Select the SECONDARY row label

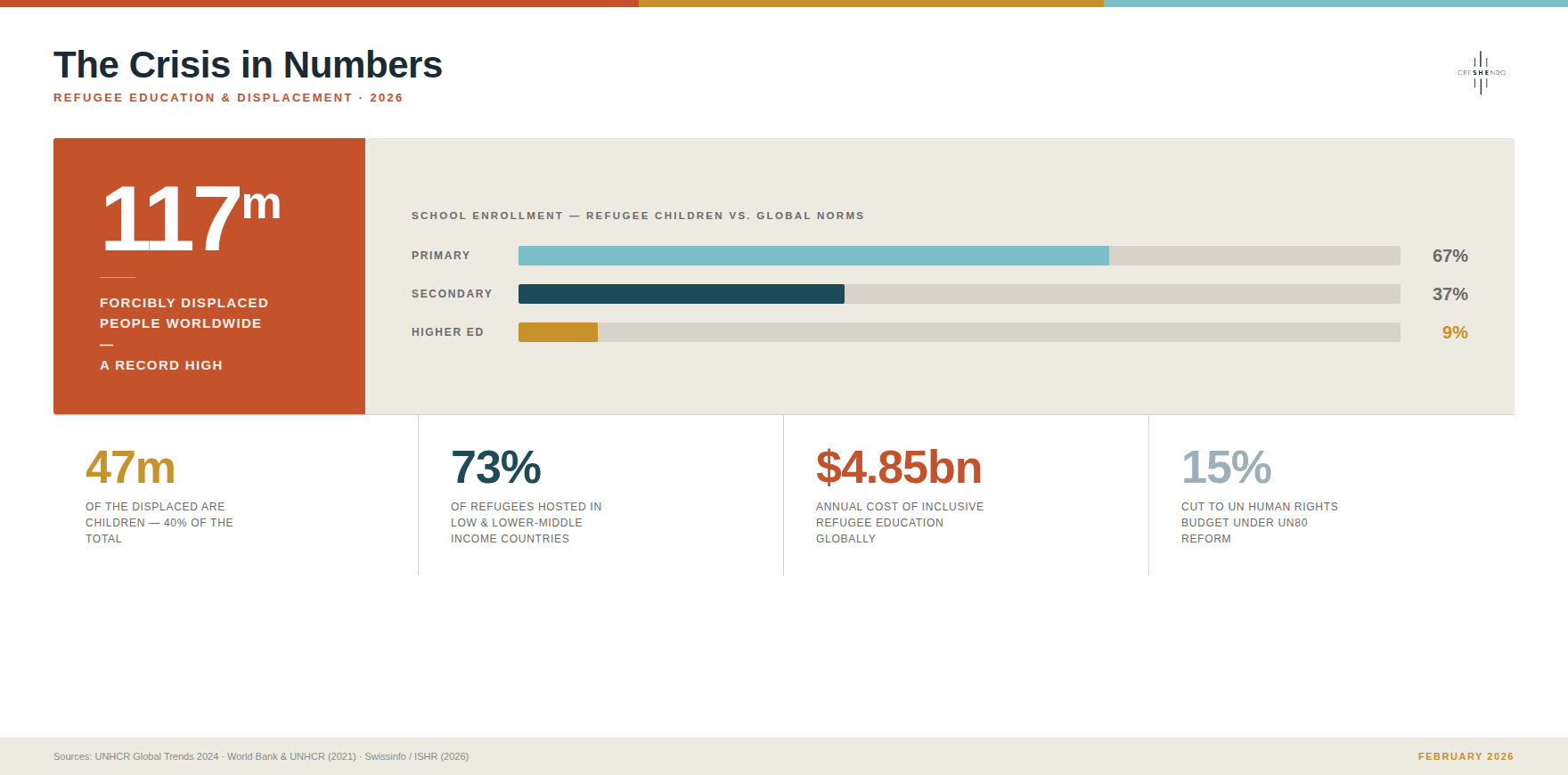(452, 294)
